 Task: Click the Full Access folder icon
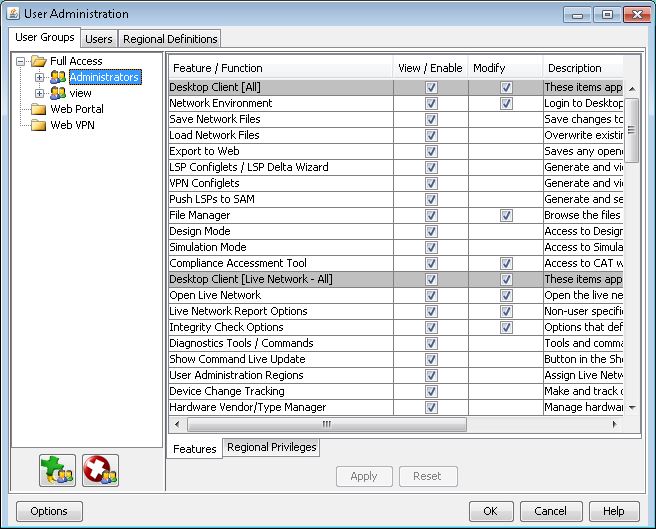(39, 61)
